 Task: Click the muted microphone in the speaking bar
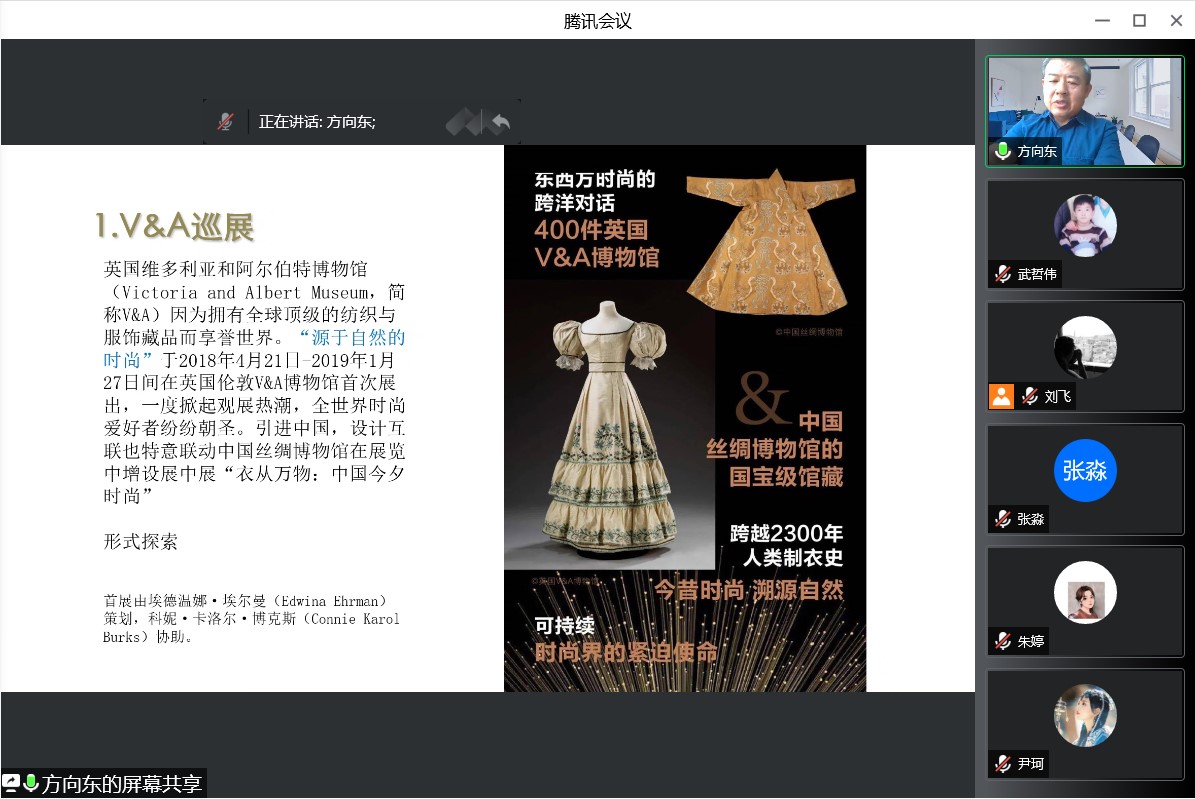coord(226,122)
